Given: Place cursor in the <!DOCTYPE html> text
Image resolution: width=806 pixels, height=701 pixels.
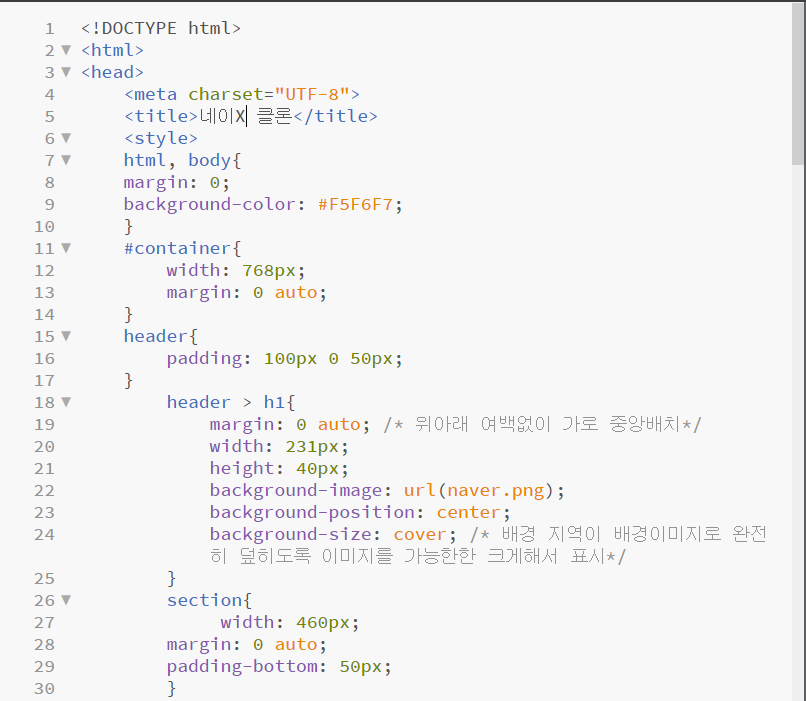Looking at the screenshot, I should (161, 28).
